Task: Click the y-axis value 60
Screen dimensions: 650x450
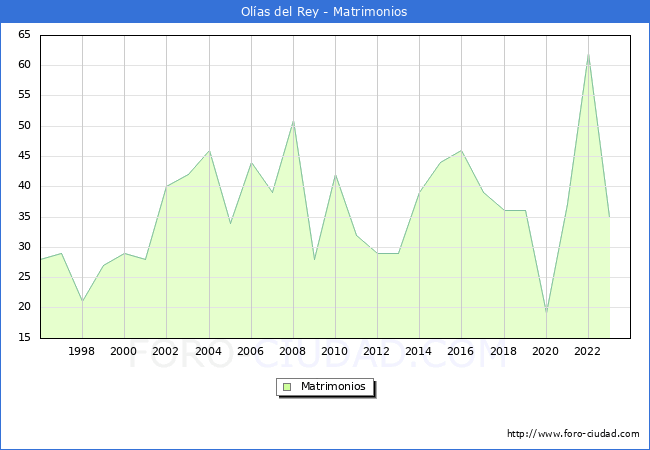Action: pos(24,65)
